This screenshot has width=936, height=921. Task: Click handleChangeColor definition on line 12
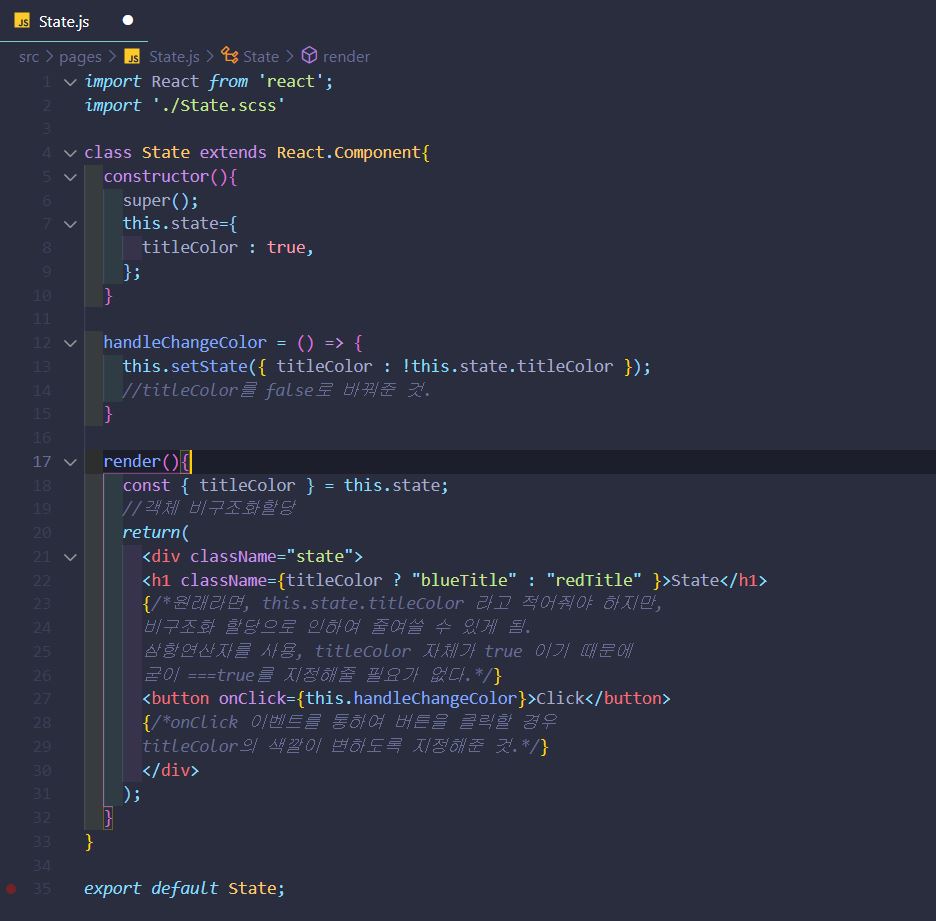185,342
